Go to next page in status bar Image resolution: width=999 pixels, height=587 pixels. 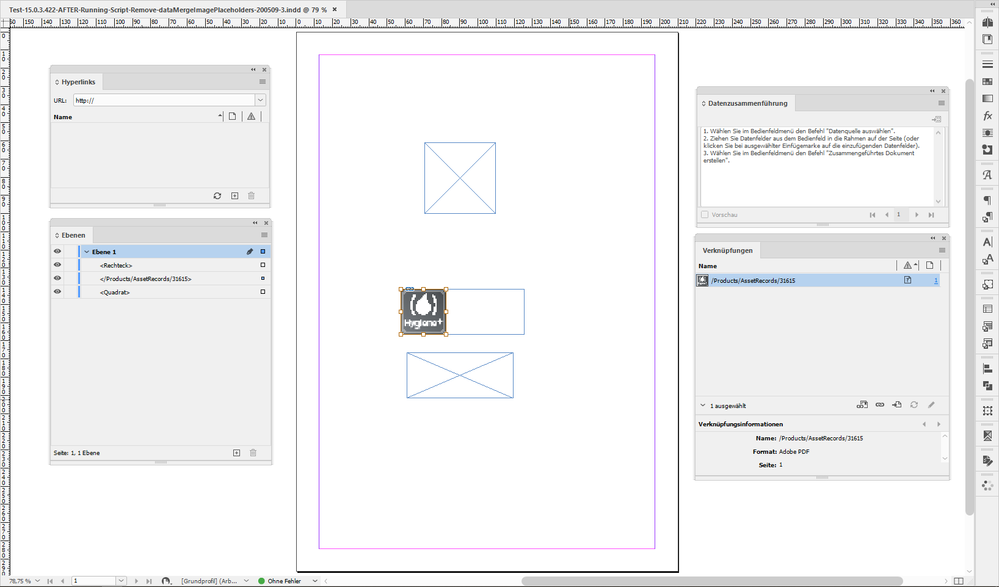136,581
